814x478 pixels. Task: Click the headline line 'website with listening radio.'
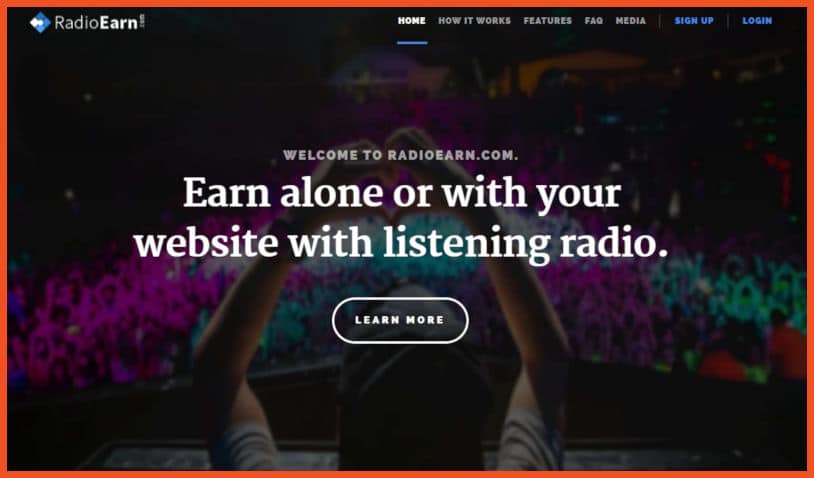pos(401,243)
